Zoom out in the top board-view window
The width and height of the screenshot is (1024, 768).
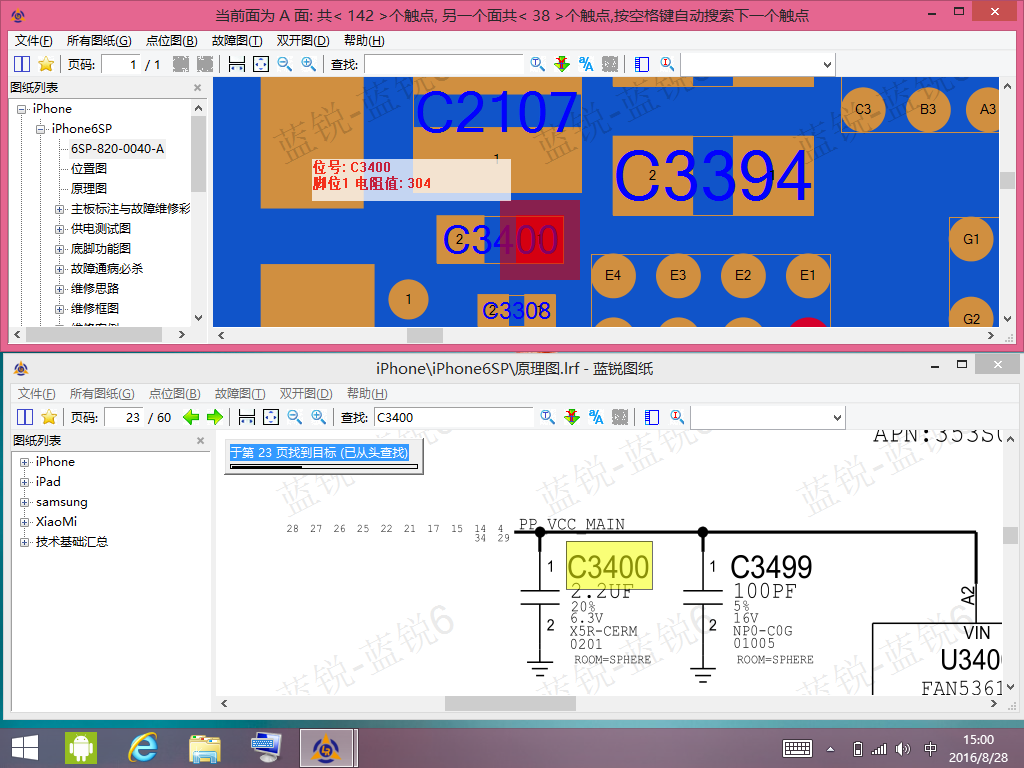[284, 64]
